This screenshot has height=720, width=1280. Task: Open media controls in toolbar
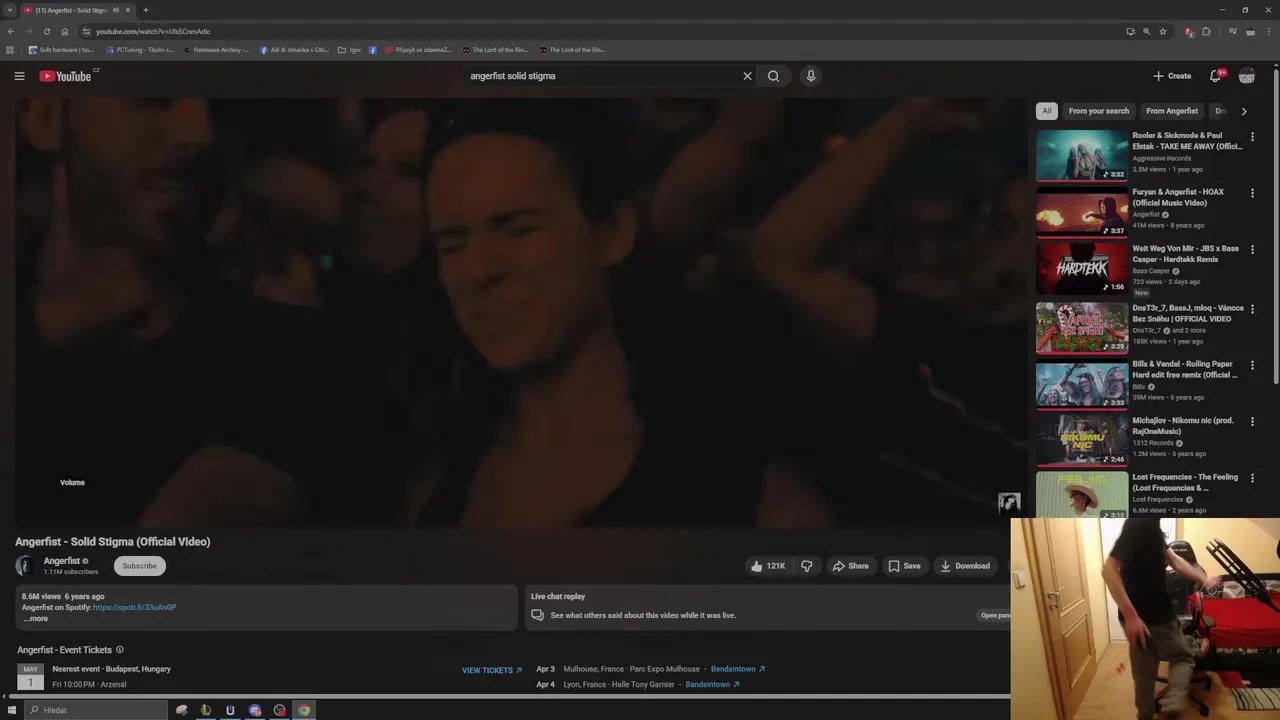point(1233,31)
